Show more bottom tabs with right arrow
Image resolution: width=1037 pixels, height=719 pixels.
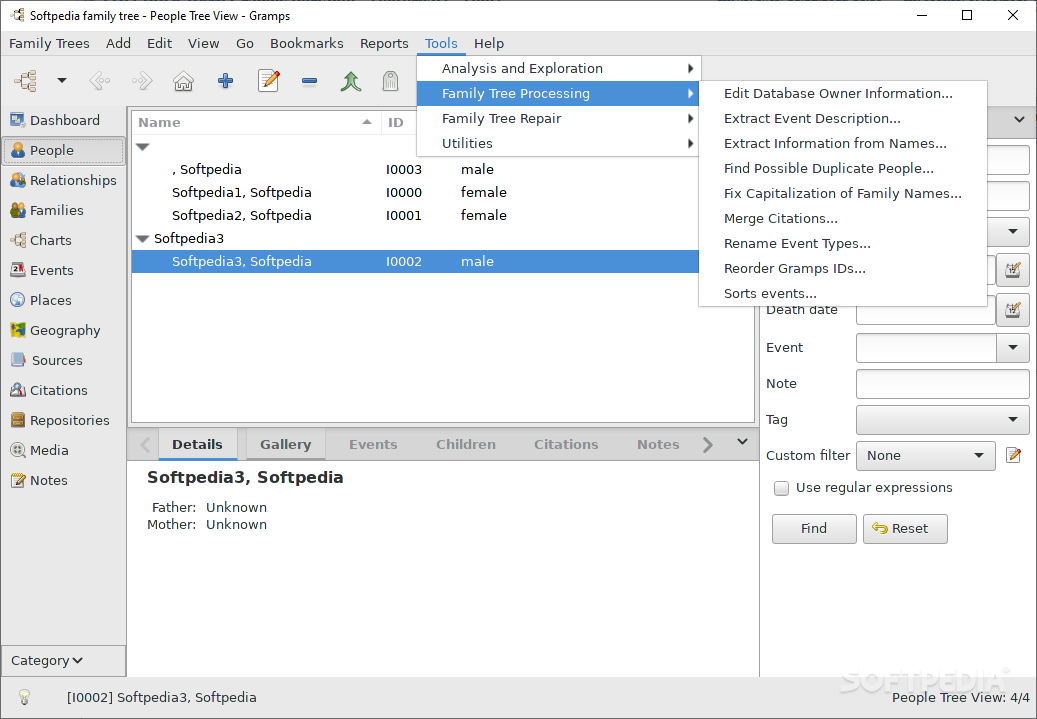coord(708,444)
